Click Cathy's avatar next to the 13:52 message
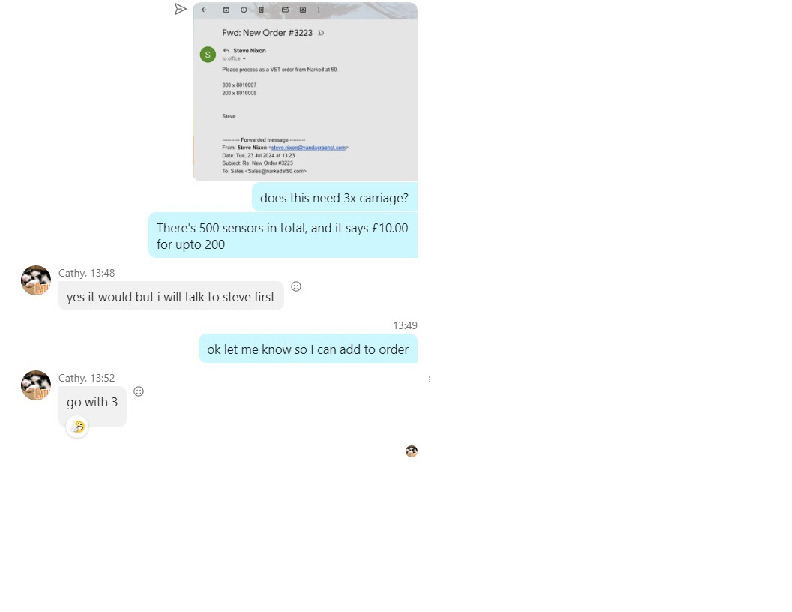This screenshot has width=792, height=612. click(36, 385)
